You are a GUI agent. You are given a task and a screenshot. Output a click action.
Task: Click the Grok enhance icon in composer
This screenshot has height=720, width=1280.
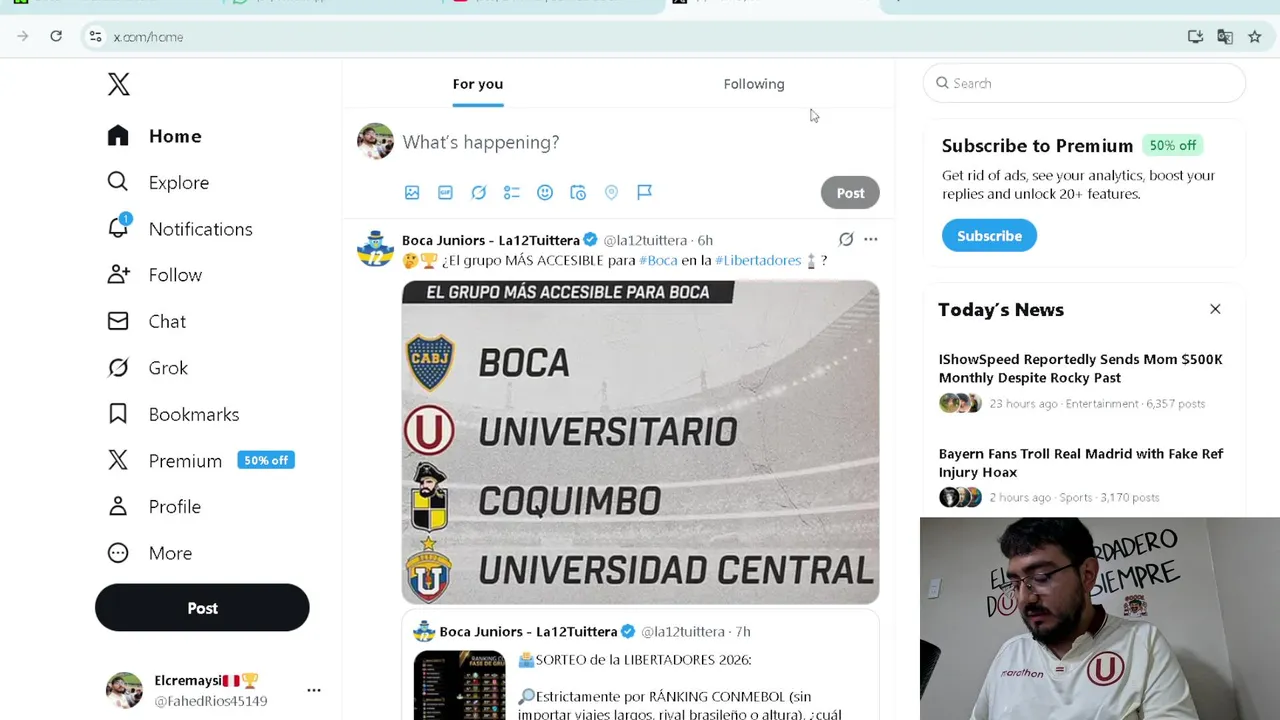tap(479, 192)
